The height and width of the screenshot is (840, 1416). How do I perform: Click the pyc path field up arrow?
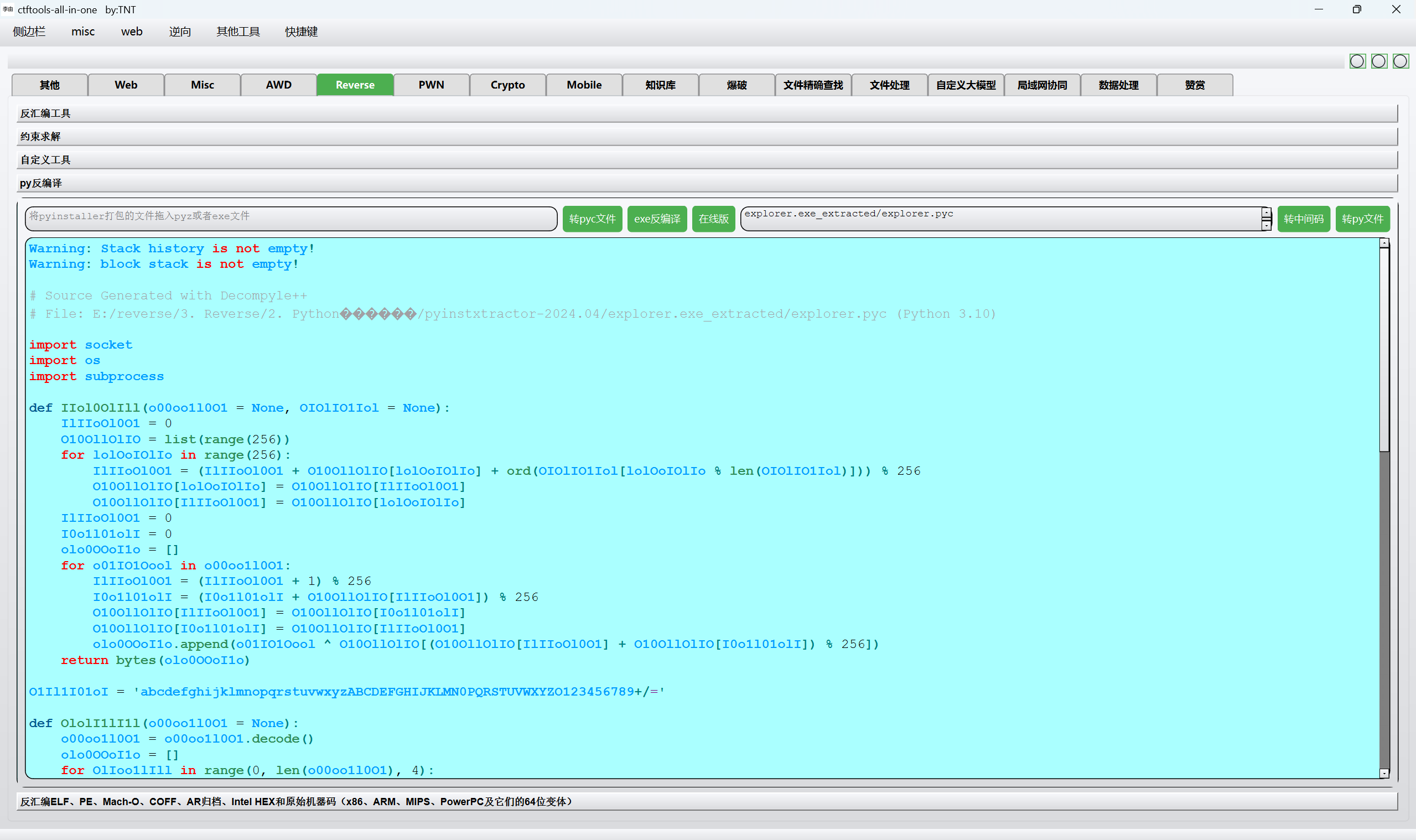click(x=1266, y=214)
